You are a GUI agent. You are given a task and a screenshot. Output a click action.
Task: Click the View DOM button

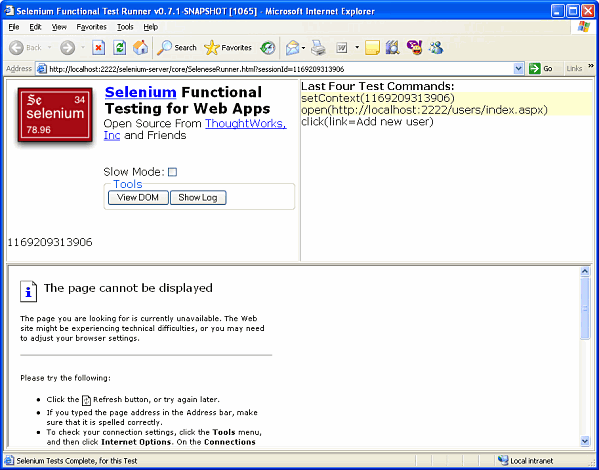click(x=138, y=198)
